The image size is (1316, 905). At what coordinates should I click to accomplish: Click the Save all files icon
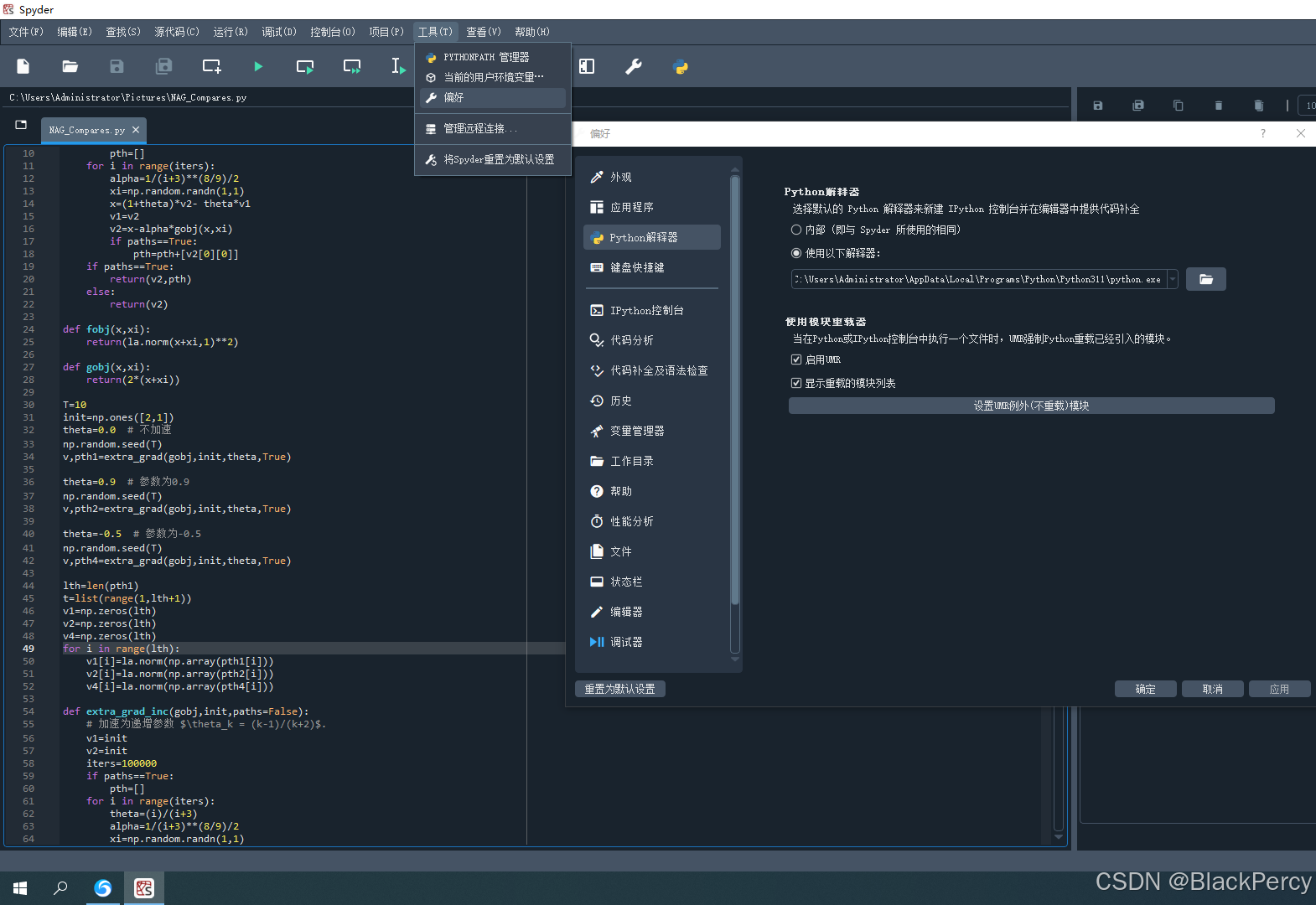[x=164, y=66]
